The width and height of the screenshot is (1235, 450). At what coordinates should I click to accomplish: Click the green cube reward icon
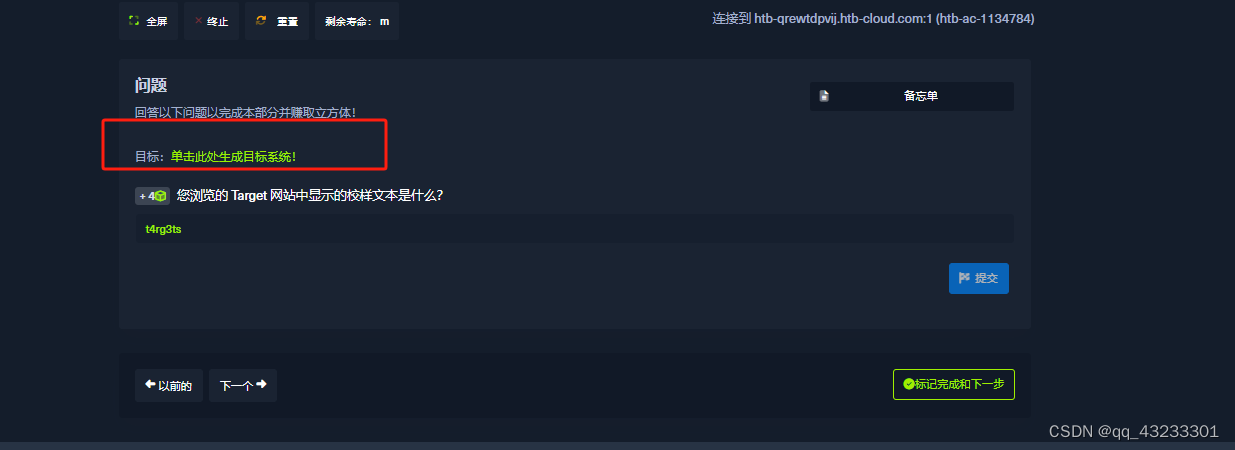point(160,196)
